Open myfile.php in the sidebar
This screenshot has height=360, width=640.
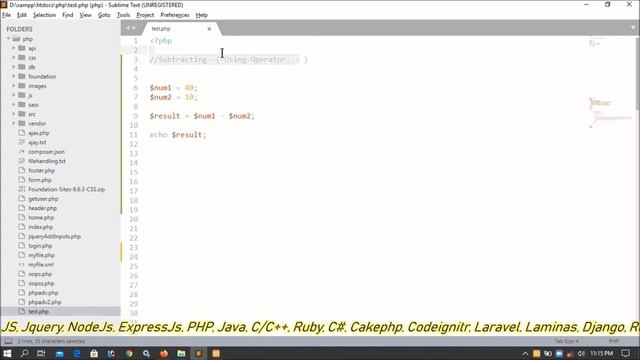click(x=42, y=255)
